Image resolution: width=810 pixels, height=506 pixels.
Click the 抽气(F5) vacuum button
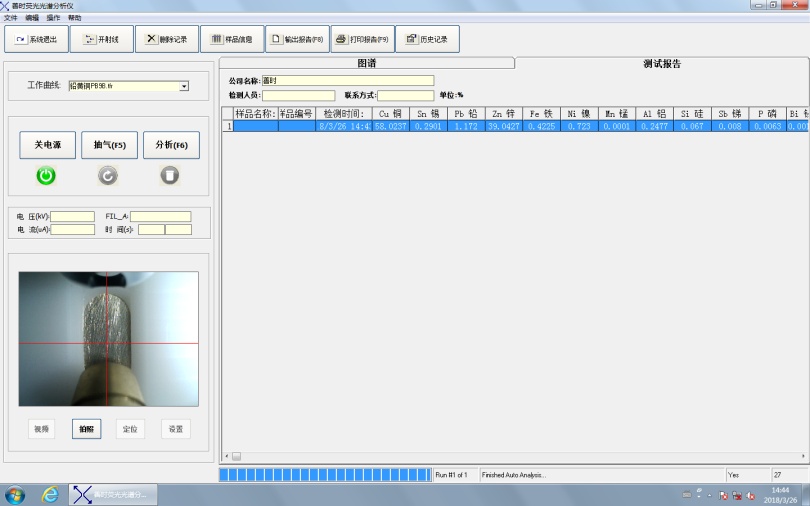click(110, 145)
